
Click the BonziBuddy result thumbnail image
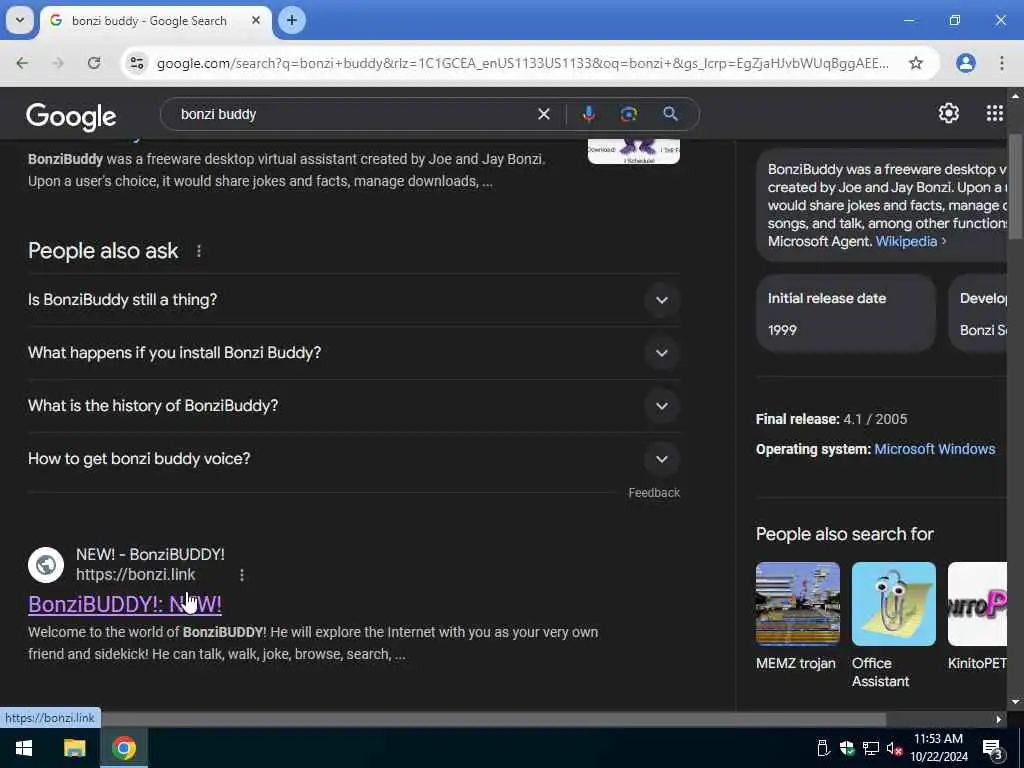633,151
